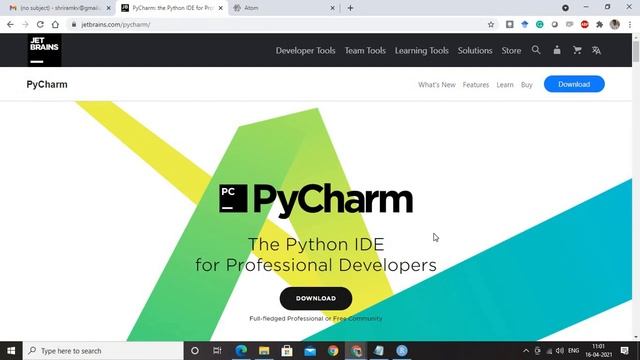Open the notification center icon
This screenshot has height=360, width=640.
624,351
